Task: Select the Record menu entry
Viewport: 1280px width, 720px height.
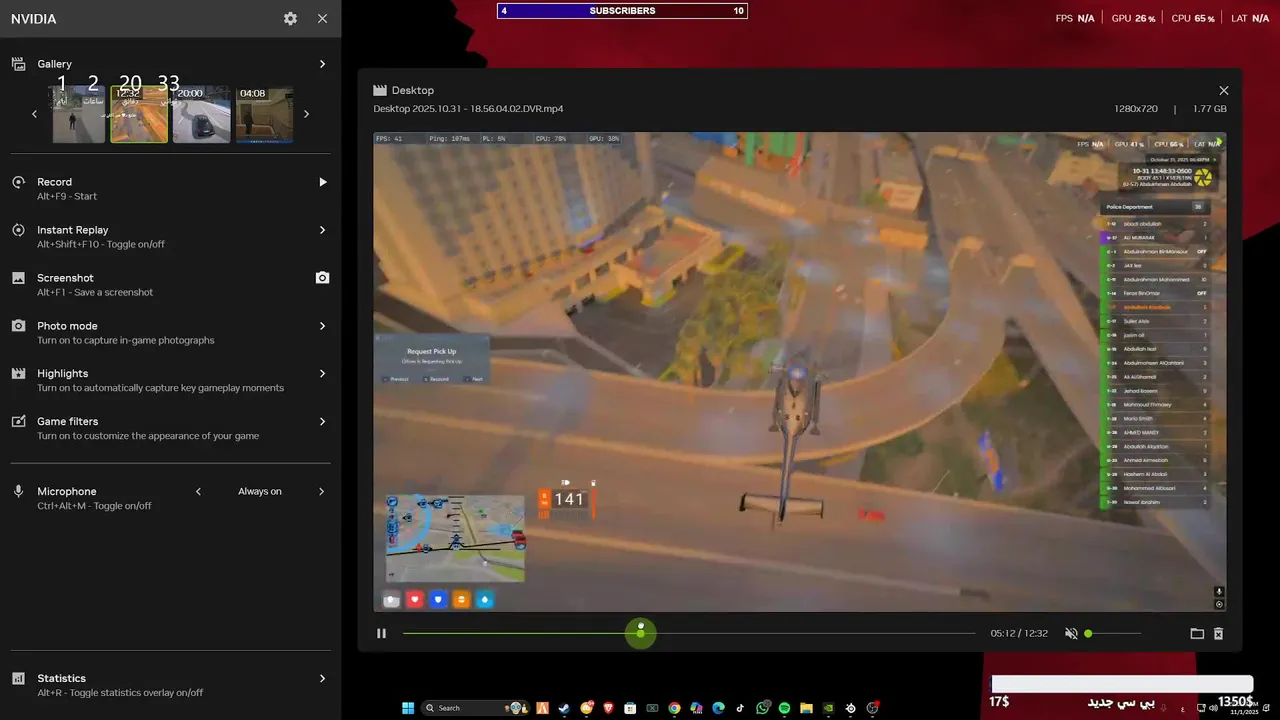Action: (170, 188)
